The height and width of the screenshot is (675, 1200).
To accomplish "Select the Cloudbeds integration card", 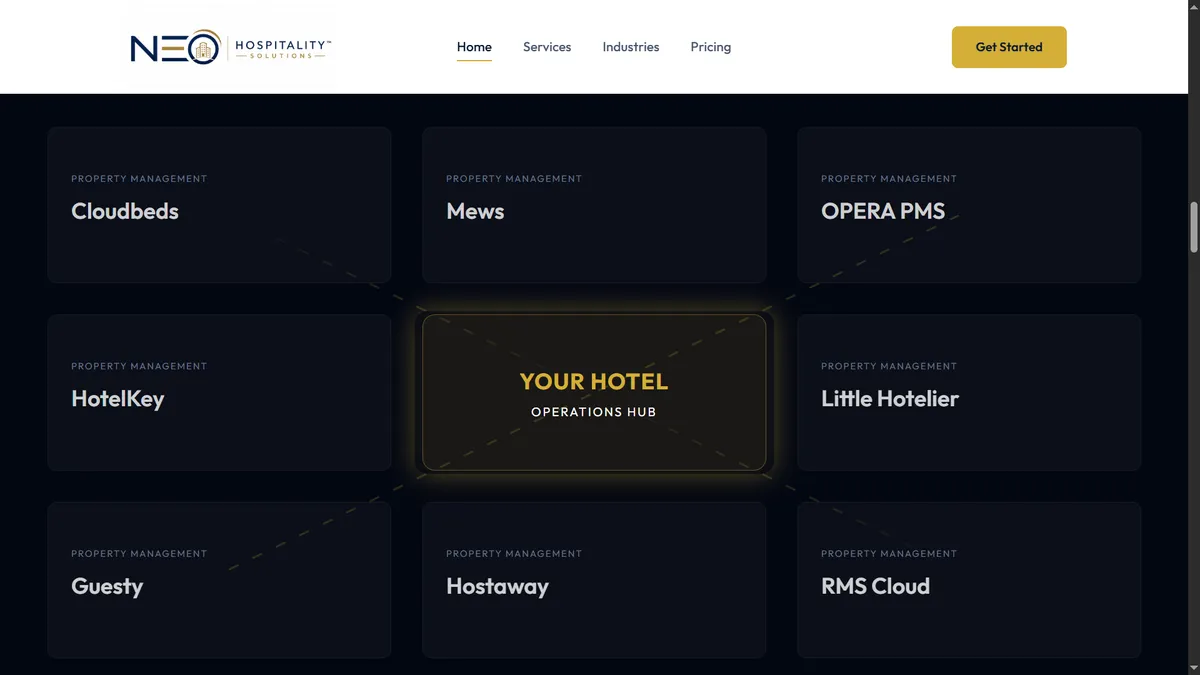I will tap(219, 205).
